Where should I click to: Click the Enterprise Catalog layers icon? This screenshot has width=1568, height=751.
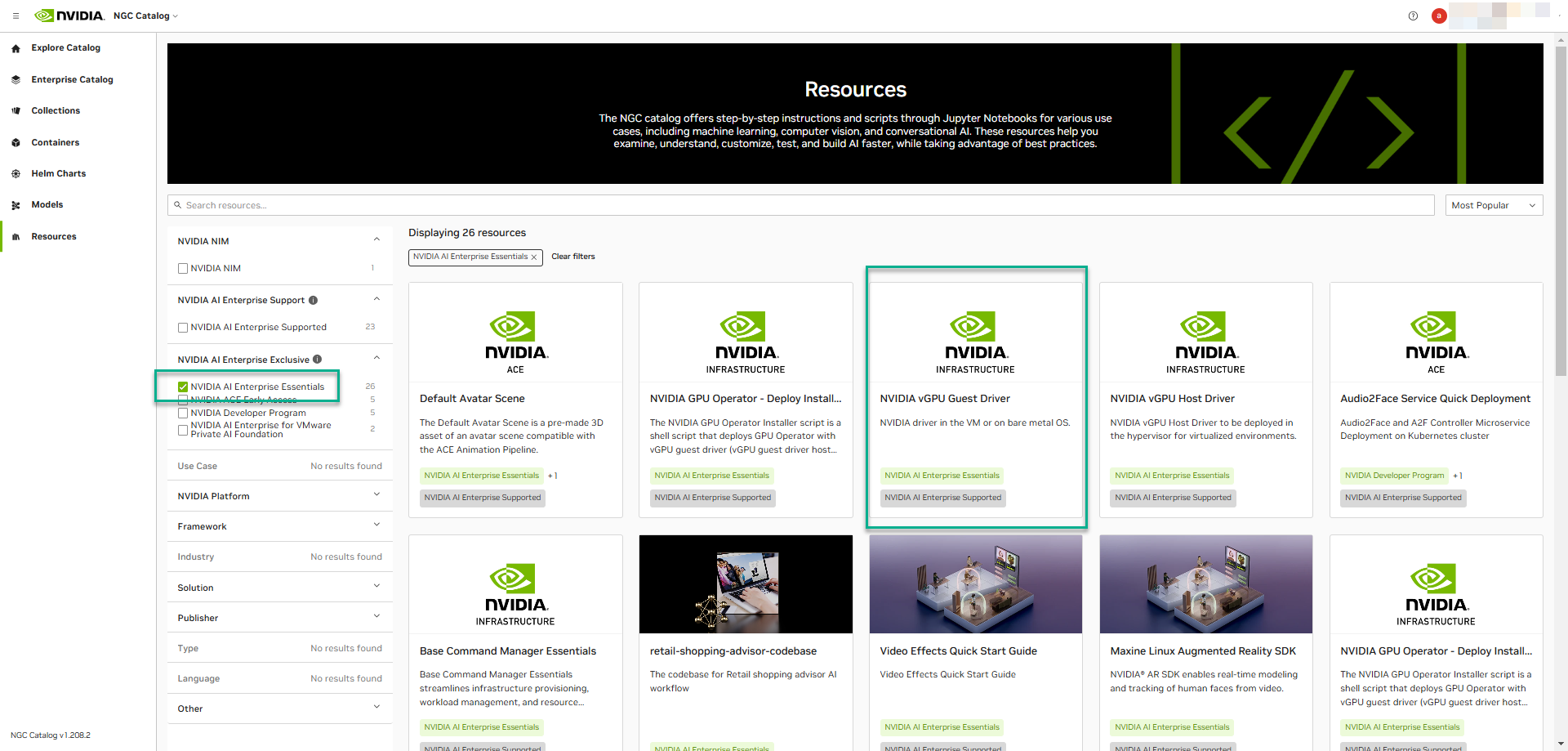click(16, 80)
